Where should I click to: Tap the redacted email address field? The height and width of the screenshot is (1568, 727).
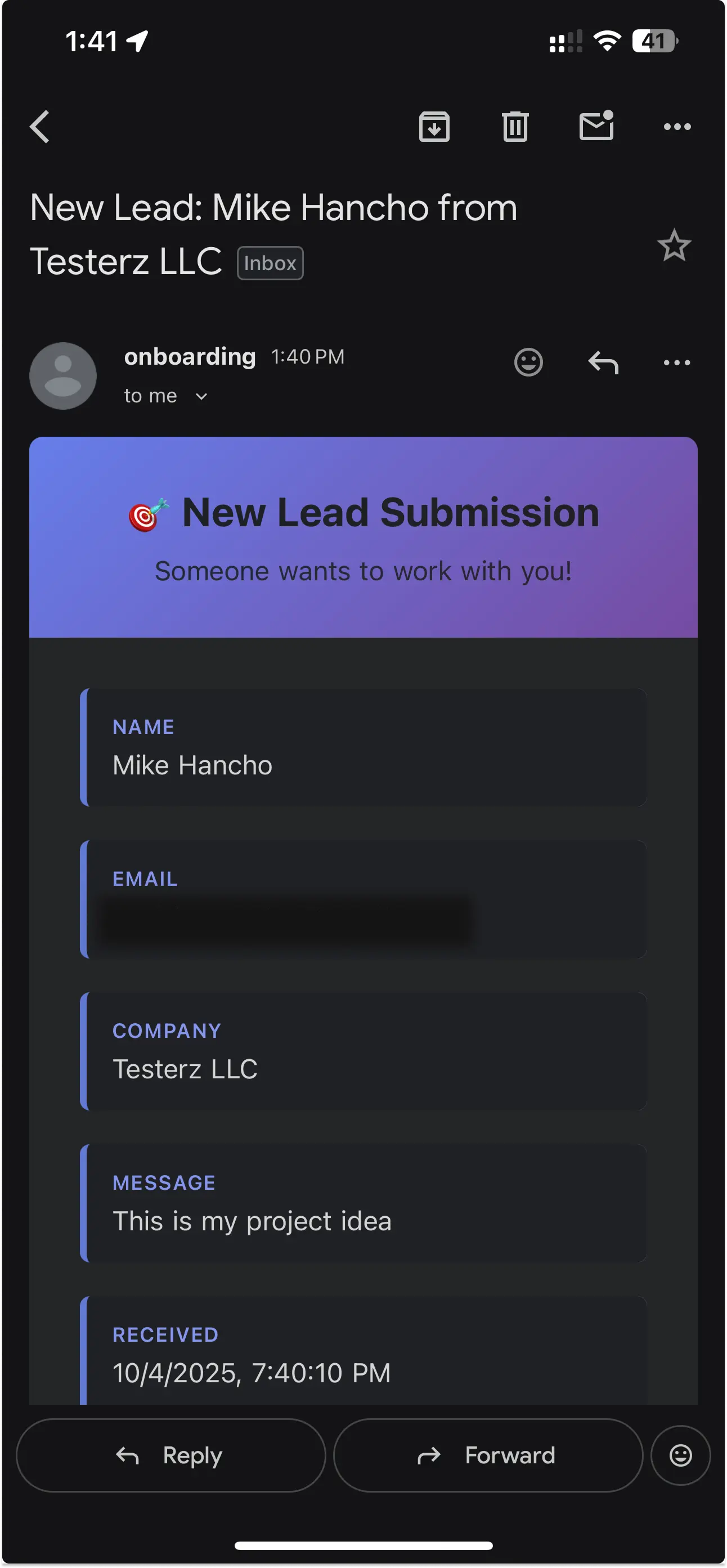pos(286,919)
